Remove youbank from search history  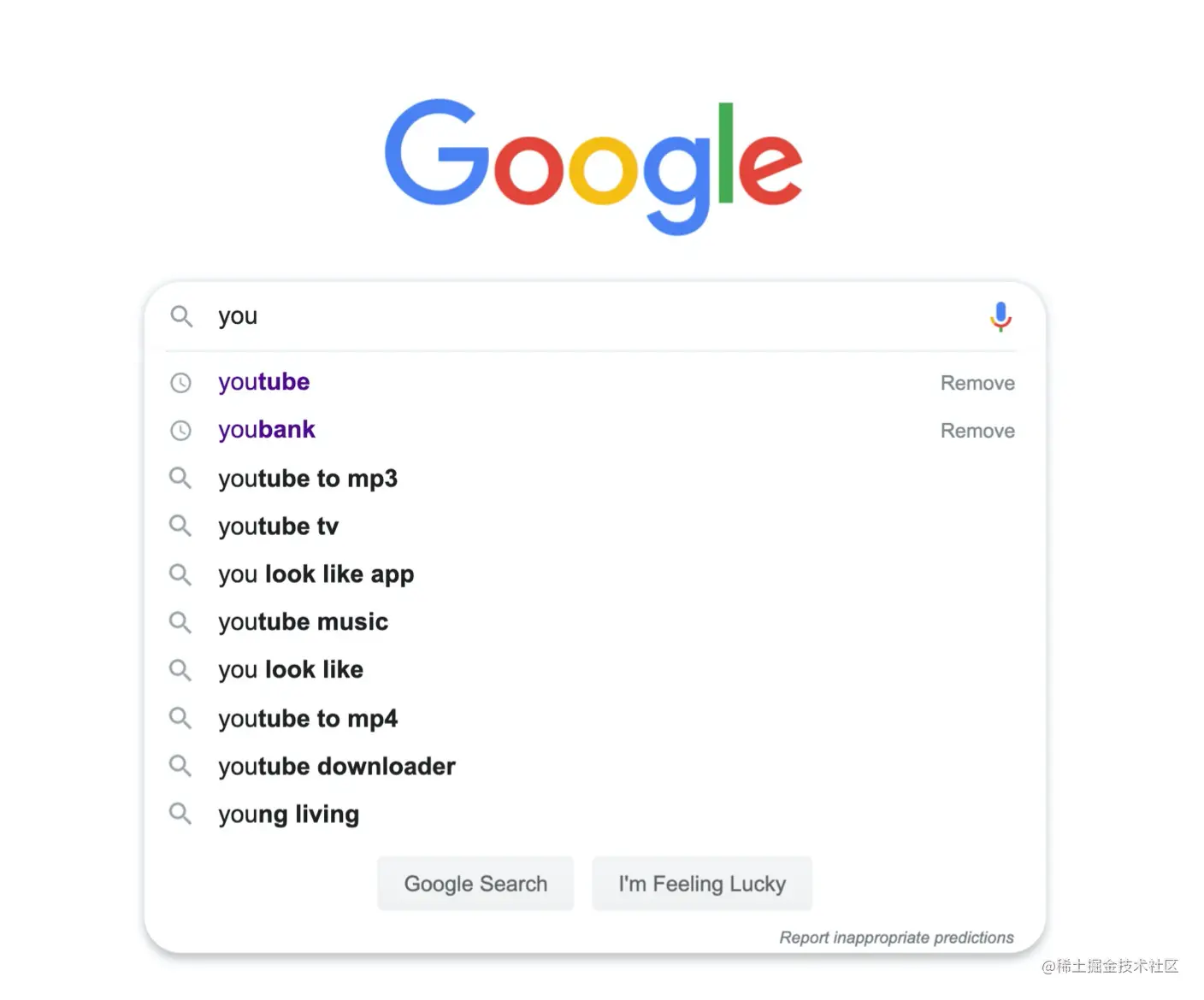(x=977, y=431)
